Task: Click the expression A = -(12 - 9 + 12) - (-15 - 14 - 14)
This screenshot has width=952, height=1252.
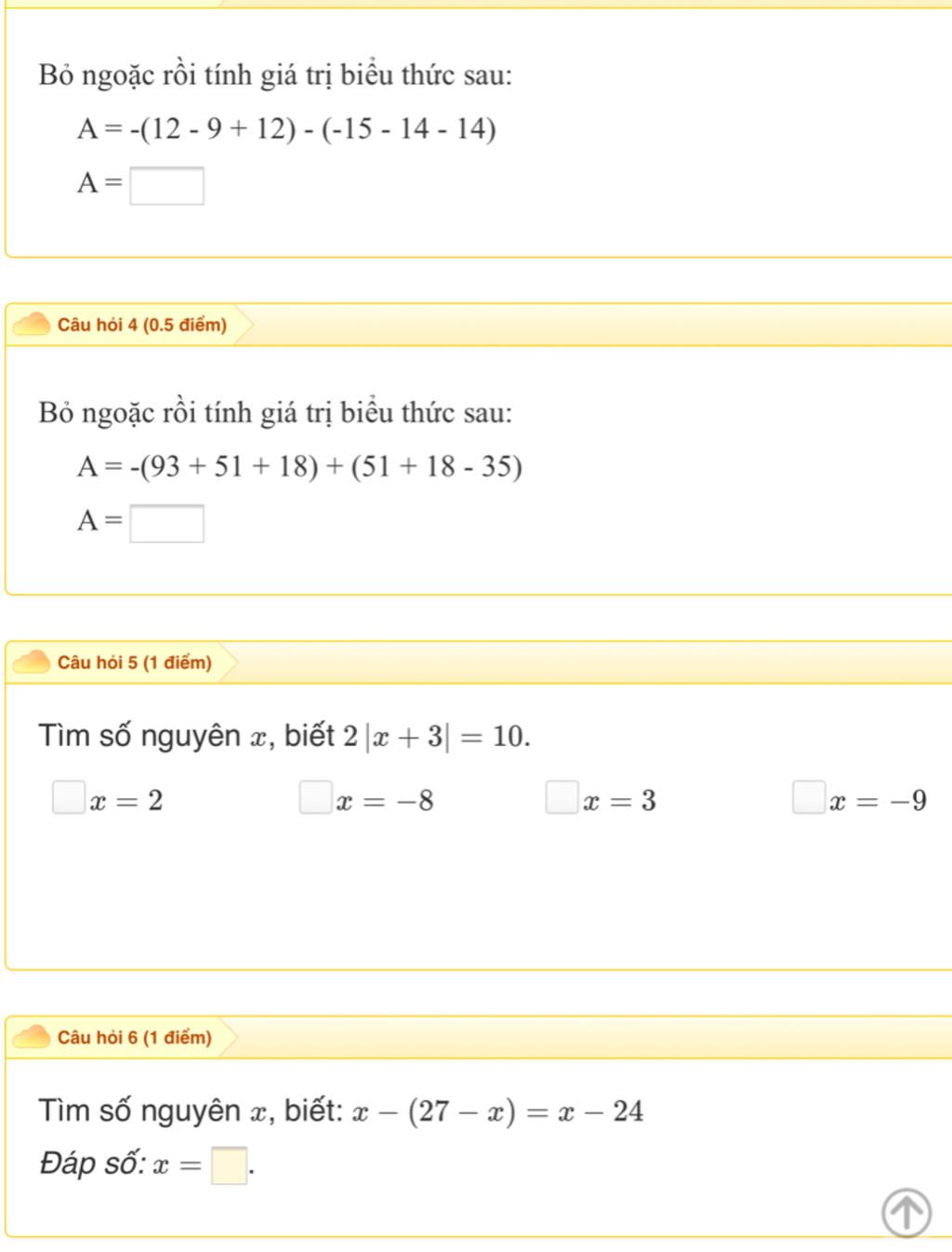Action: coord(286,128)
